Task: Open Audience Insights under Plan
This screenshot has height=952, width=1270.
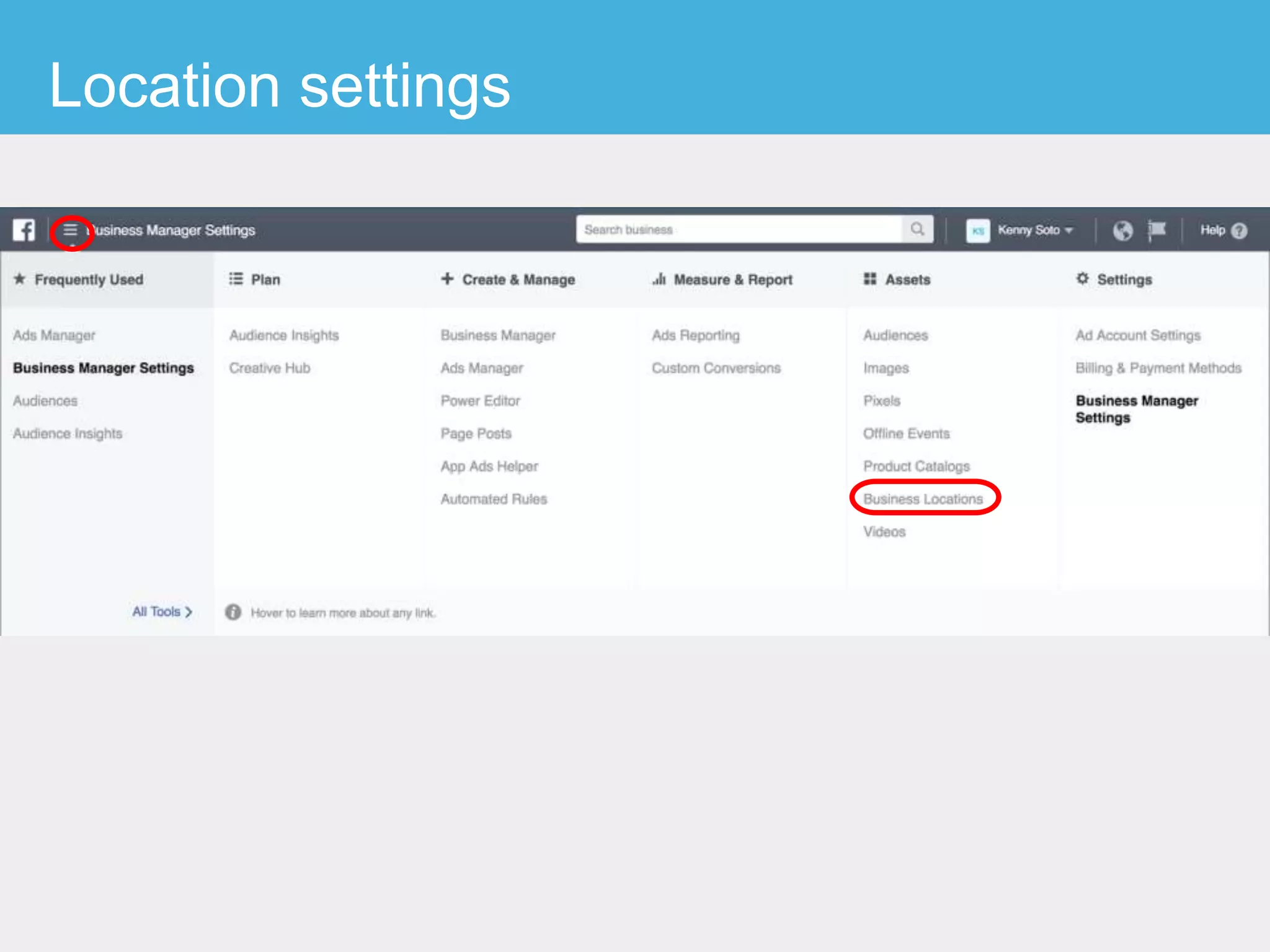Action: (x=284, y=335)
